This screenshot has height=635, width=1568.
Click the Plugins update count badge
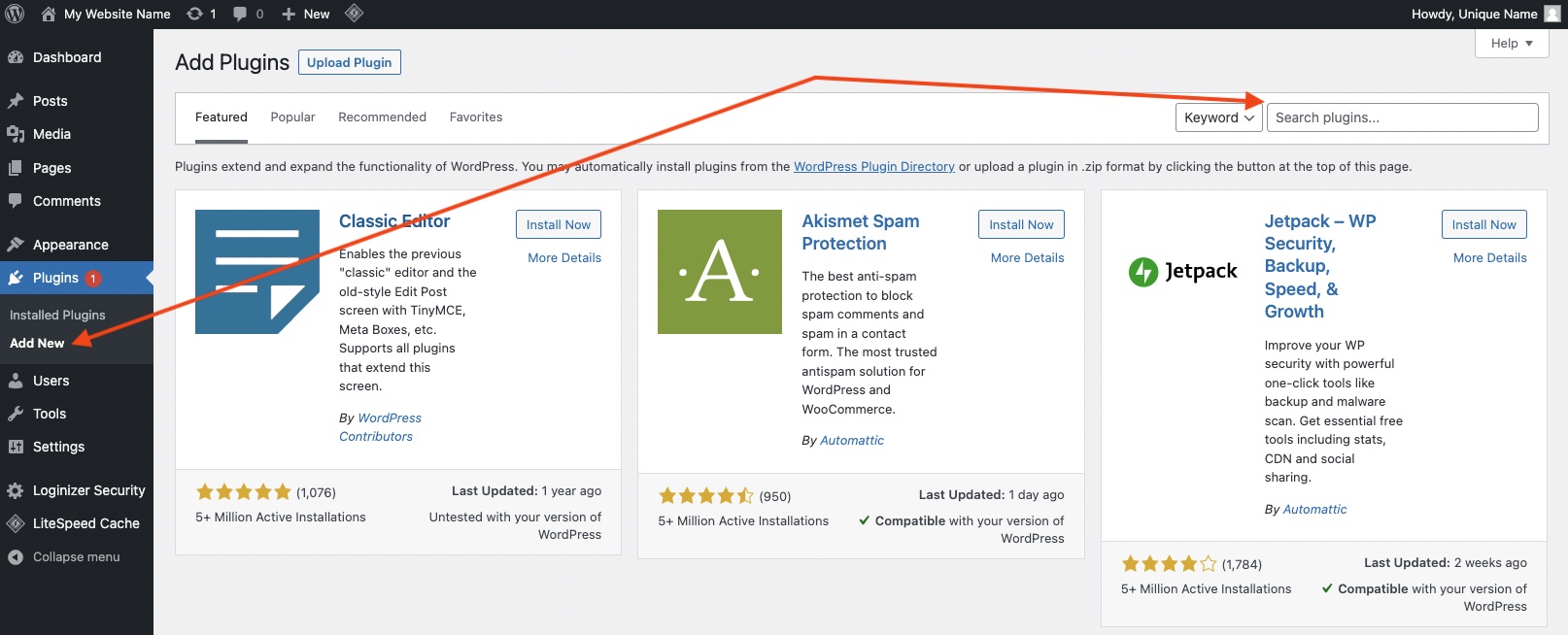pos(93,279)
